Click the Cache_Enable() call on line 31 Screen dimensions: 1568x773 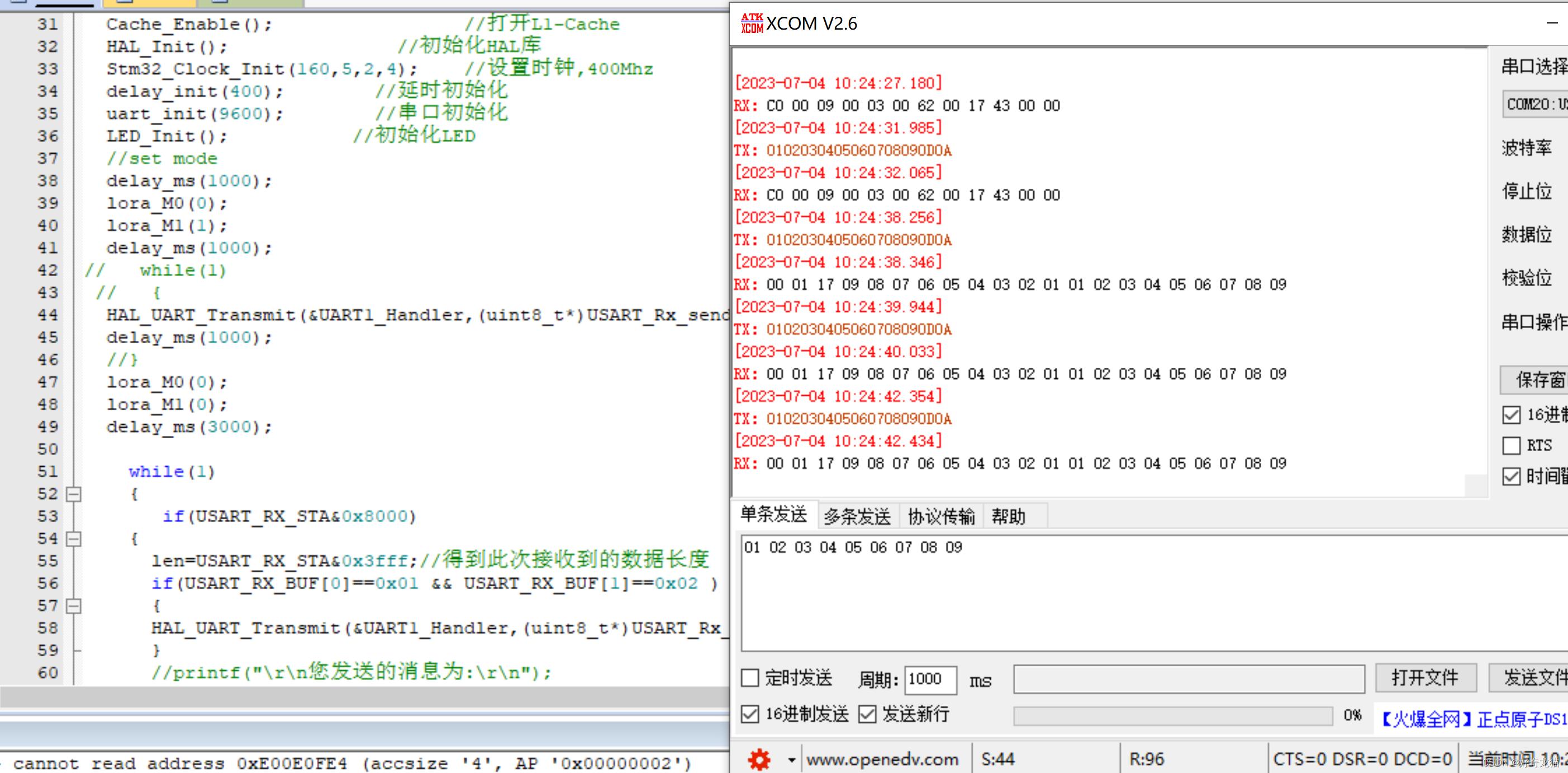point(189,25)
